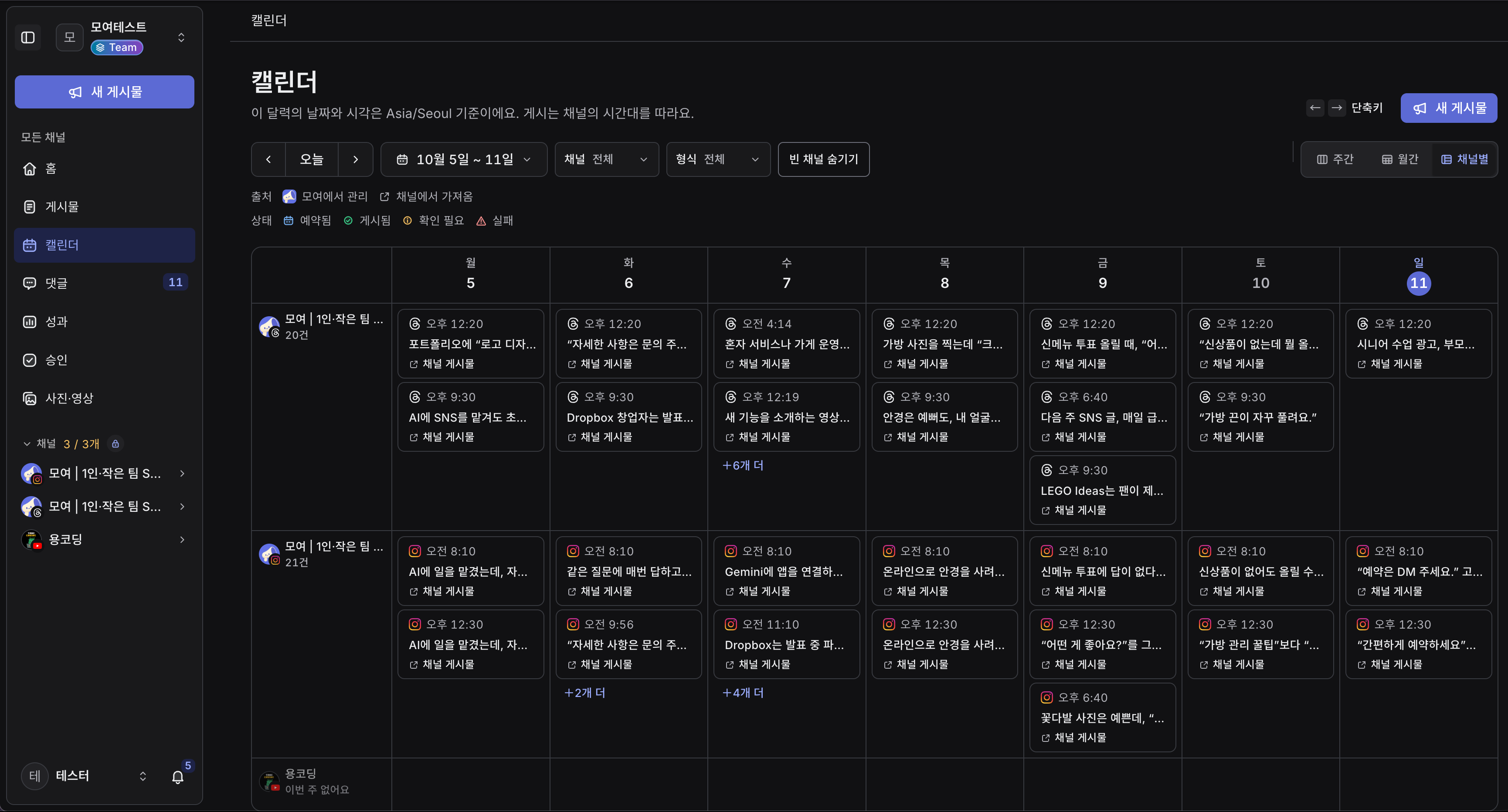The image size is (1508, 812).
Task: Switch to 주간 view
Action: [x=1335, y=159]
